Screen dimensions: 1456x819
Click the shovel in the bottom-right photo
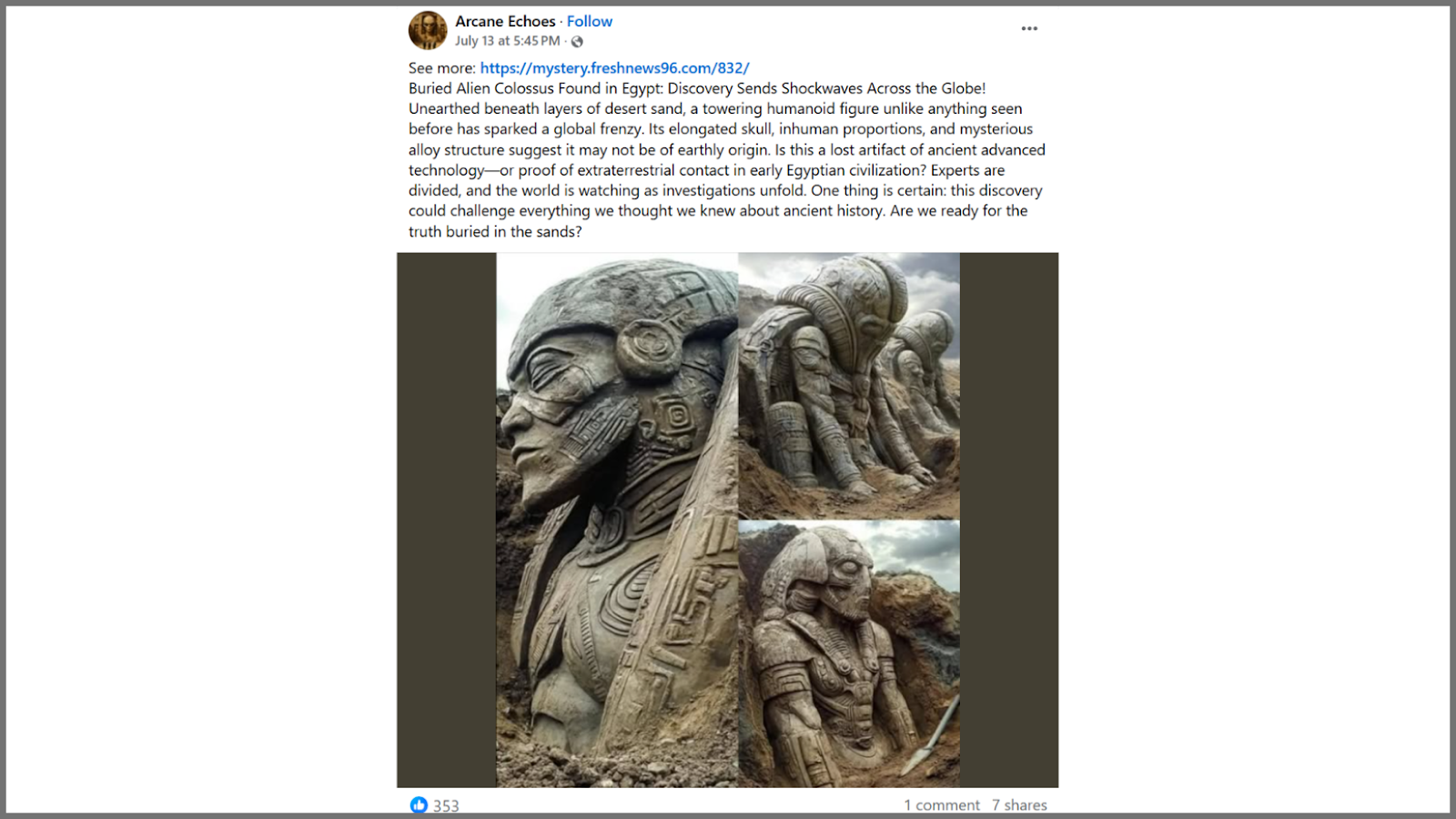pyautogui.click(x=930, y=737)
